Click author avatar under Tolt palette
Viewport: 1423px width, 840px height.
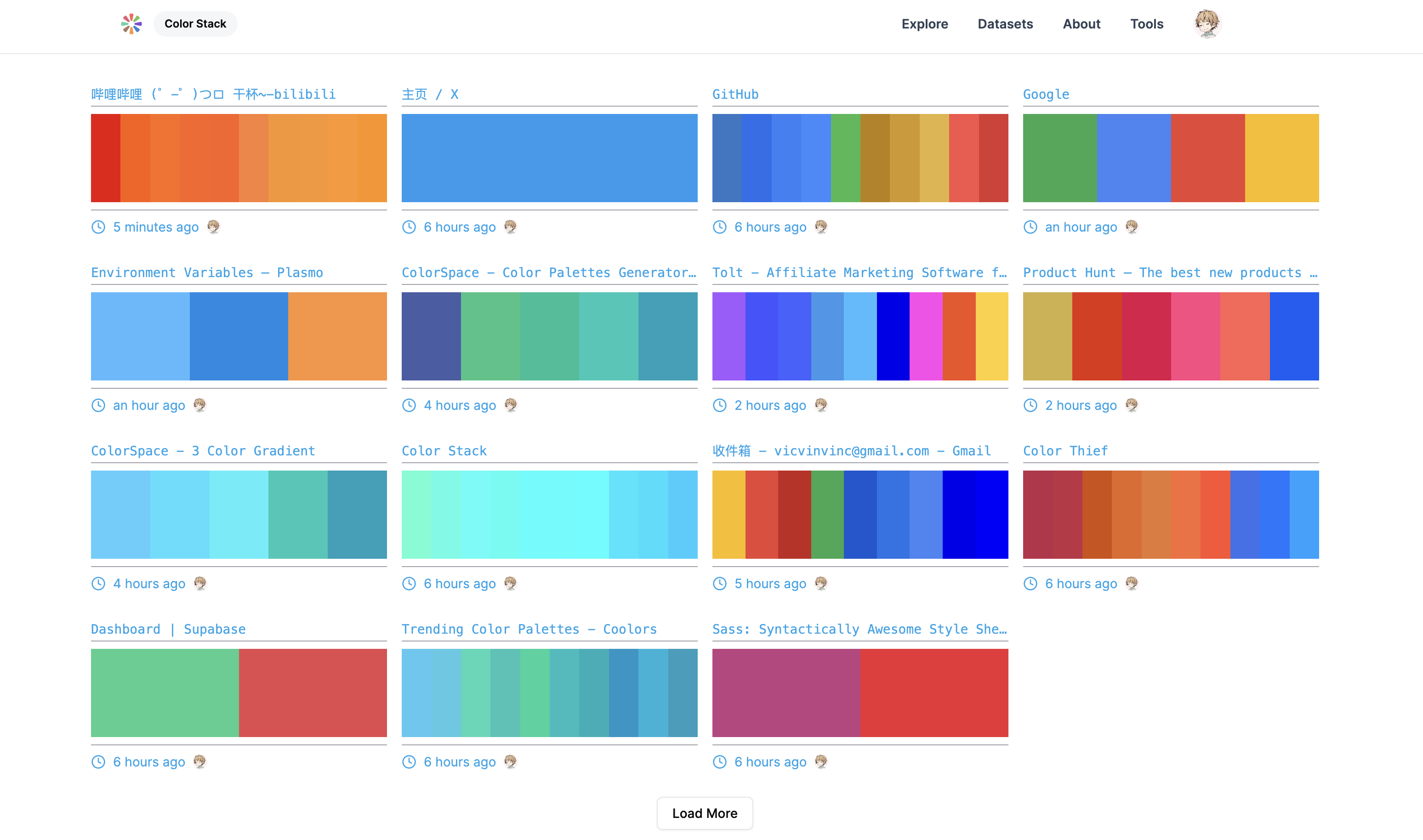pos(821,405)
